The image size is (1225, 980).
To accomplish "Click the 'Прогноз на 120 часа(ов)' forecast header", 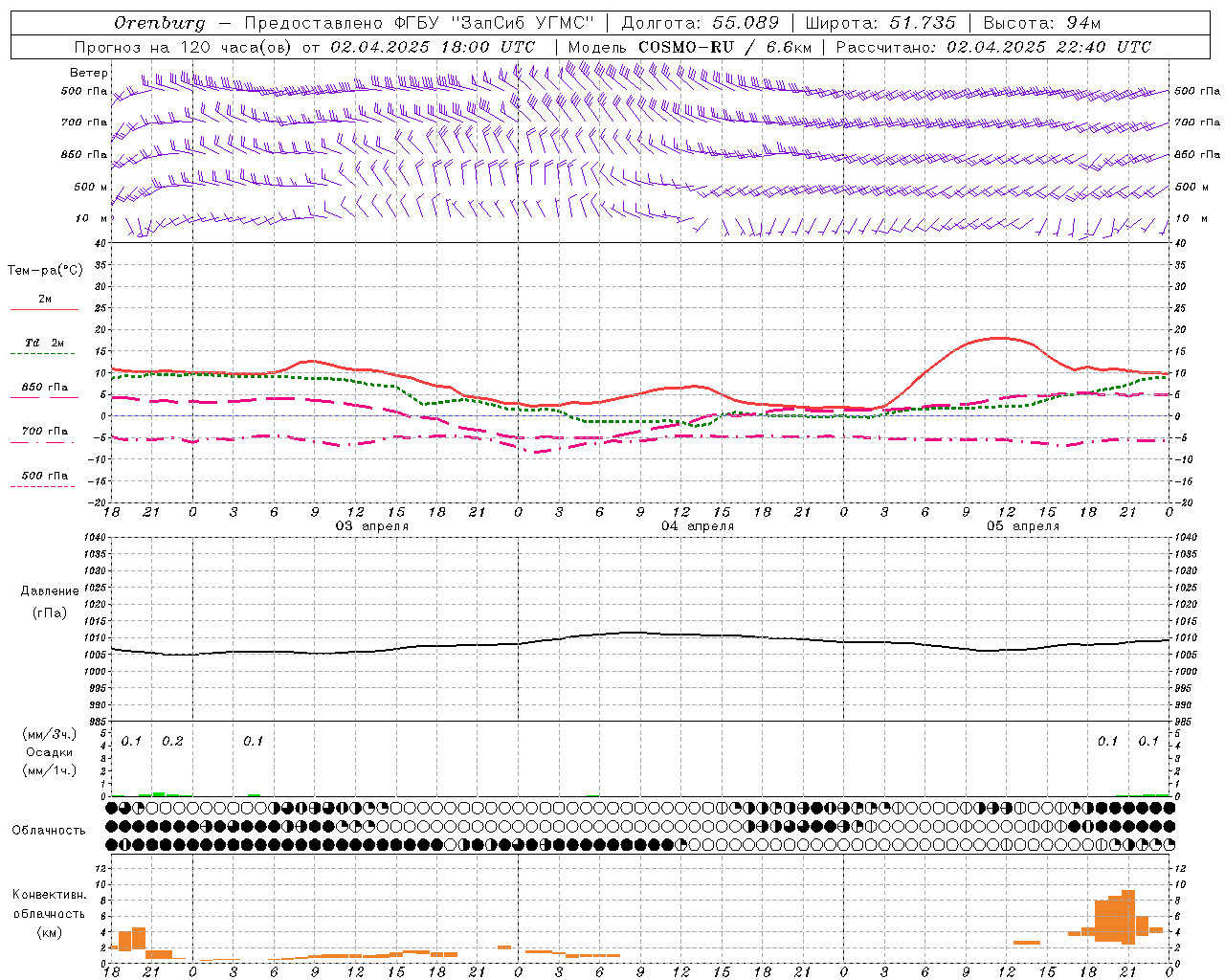I will (x=184, y=47).
